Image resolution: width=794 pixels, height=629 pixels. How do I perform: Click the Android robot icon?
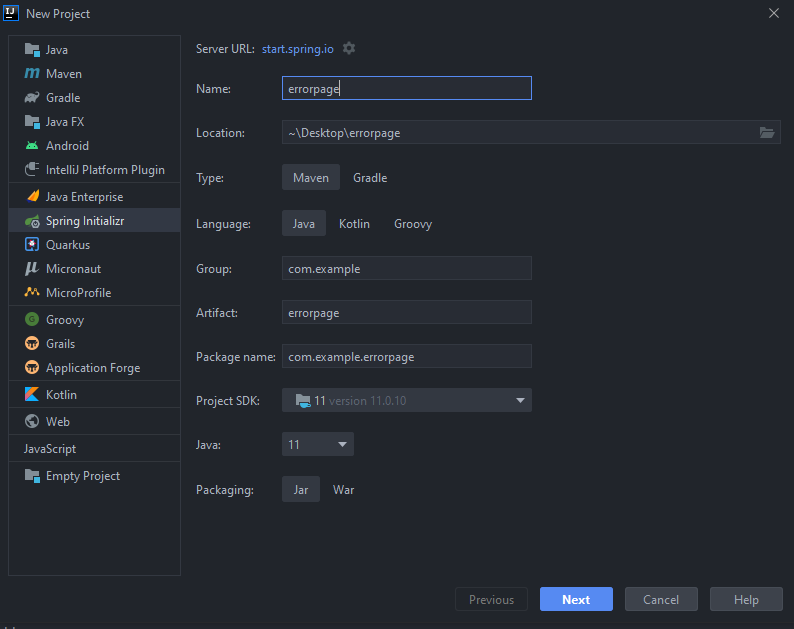coord(32,146)
